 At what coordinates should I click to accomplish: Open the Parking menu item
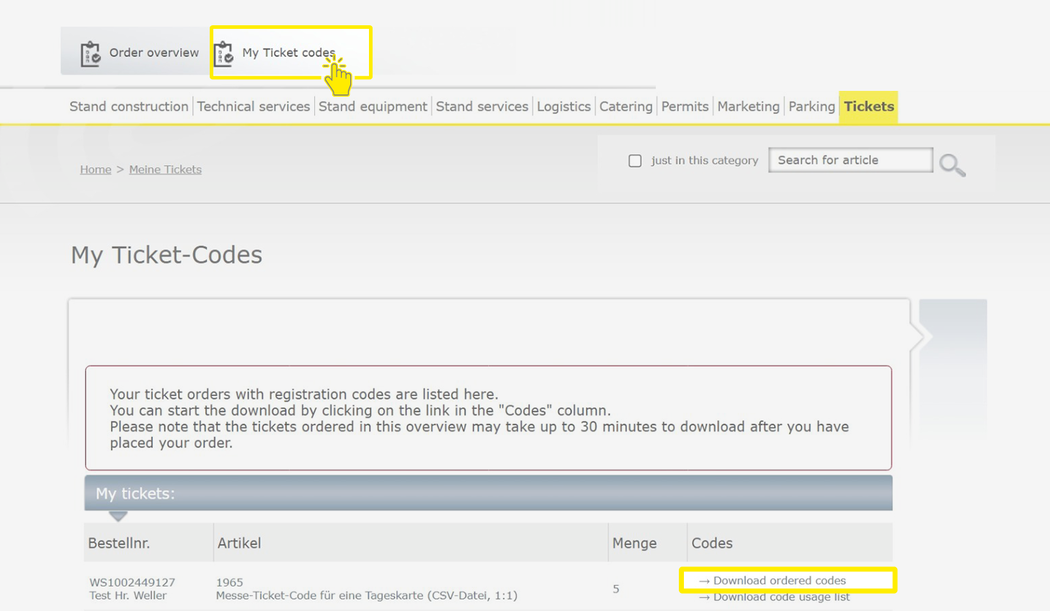pos(811,107)
